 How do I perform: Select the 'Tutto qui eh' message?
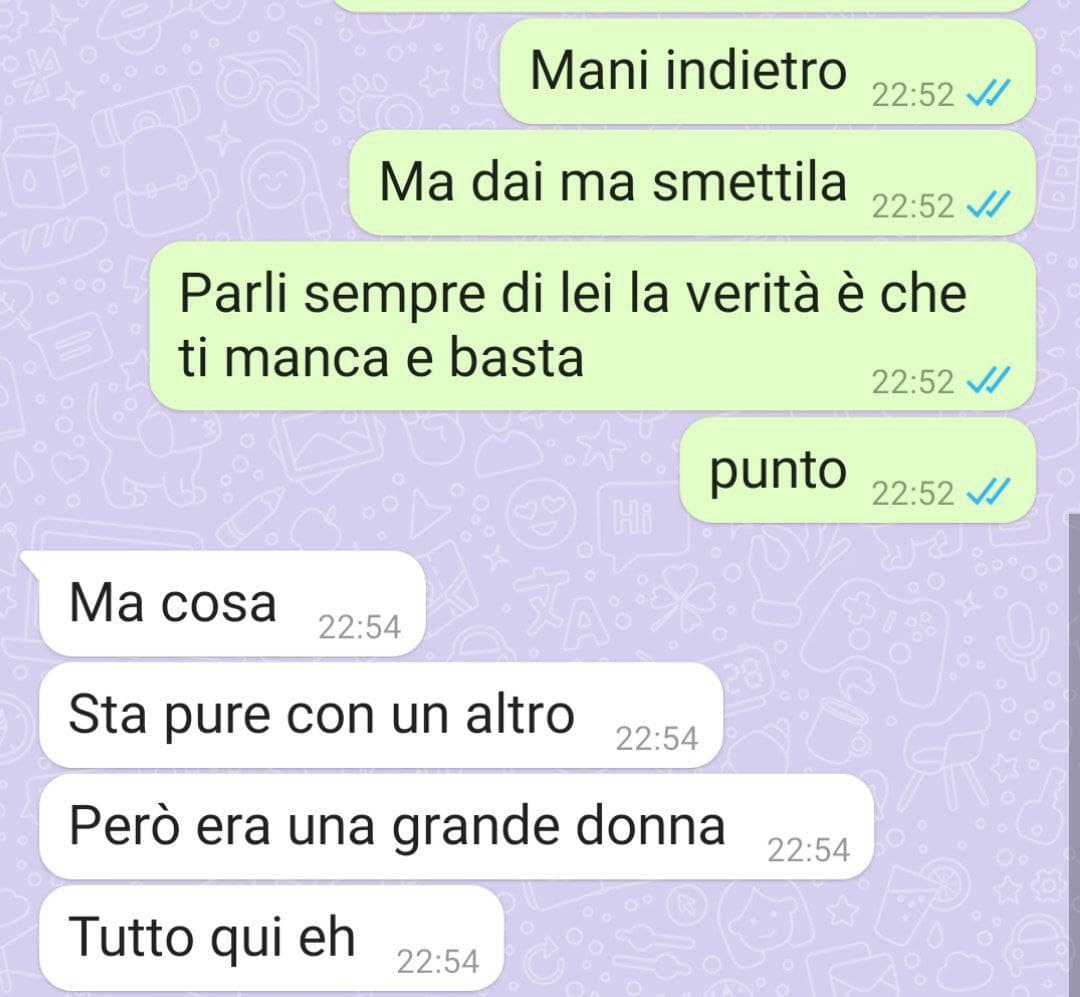pyautogui.click(x=272, y=938)
